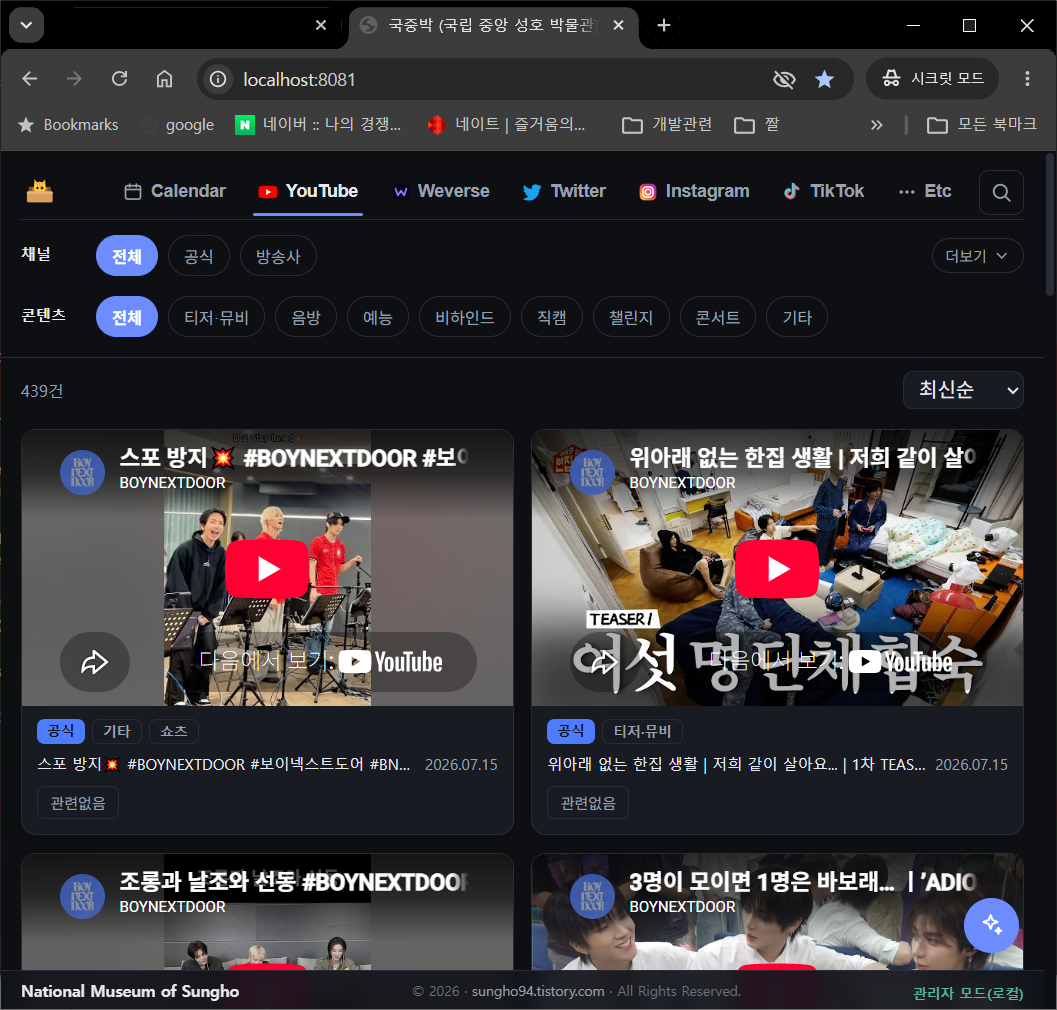This screenshot has height=1010, width=1057.
Task: Play the 스포 방지 video
Action: click(x=268, y=569)
